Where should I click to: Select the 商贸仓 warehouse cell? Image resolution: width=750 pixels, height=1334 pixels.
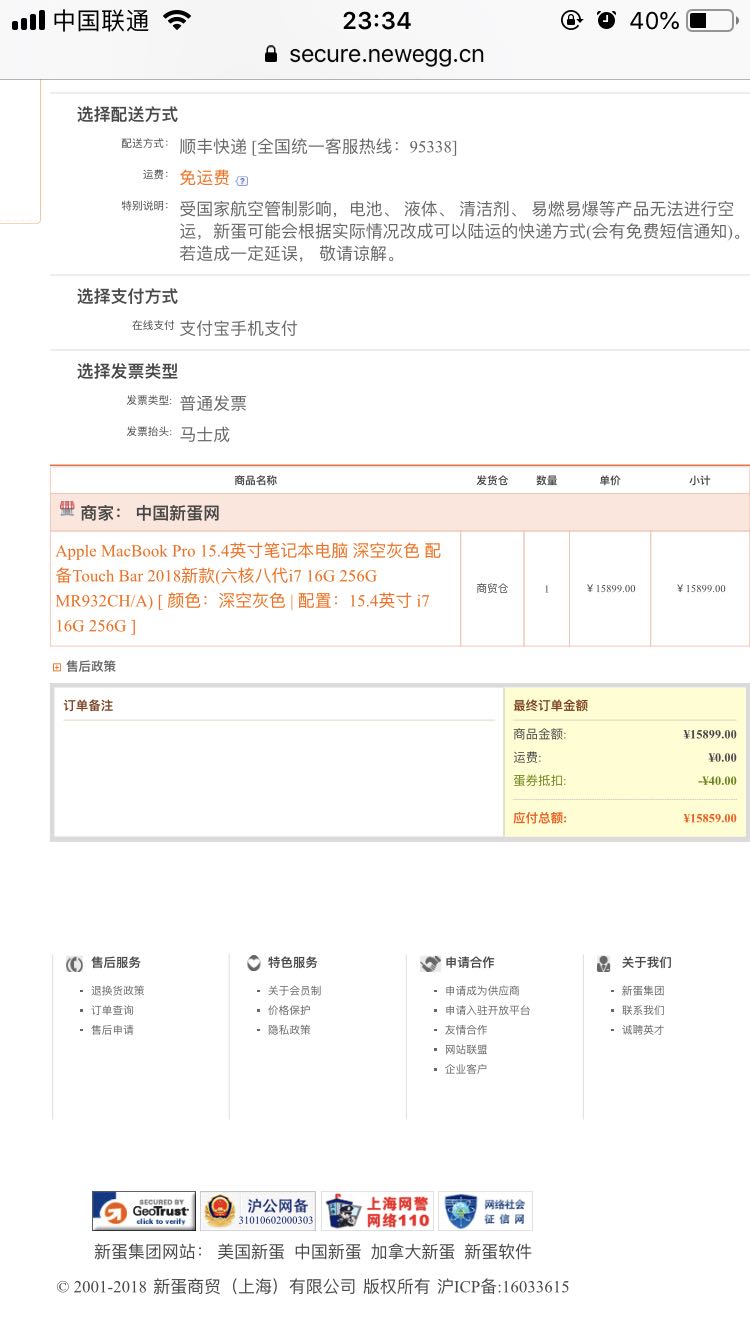492,589
